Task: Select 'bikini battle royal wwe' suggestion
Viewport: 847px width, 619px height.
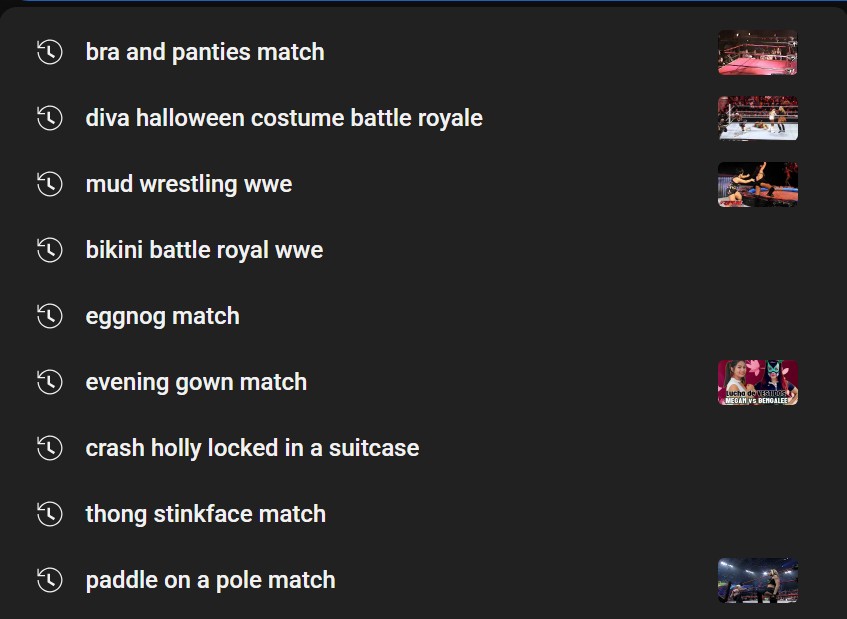Action: click(x=204, y=251)
